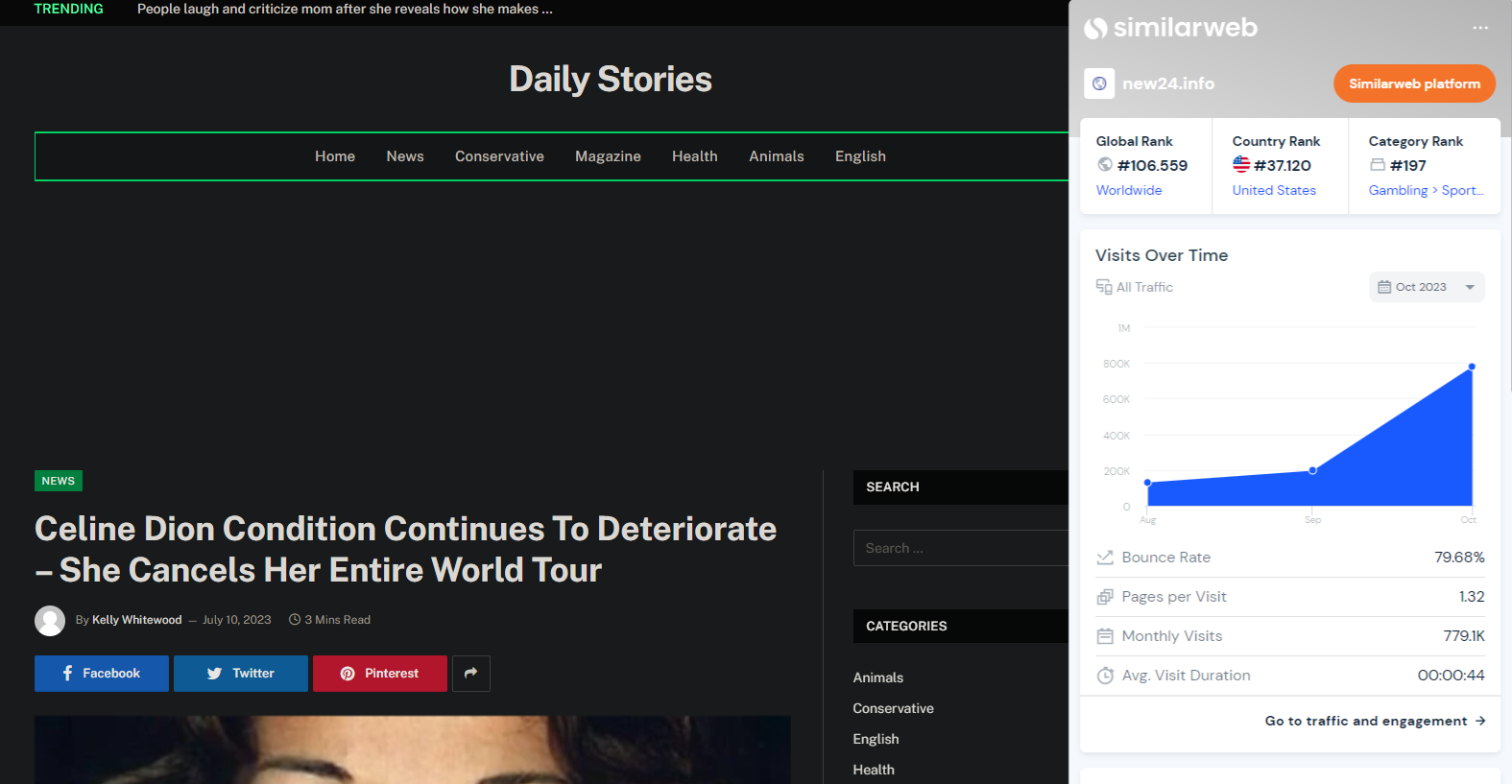Click the Similarweb logo icon
This screenshot has height=784, width=1512.
pyautogui.click(x=1095, y=29)
